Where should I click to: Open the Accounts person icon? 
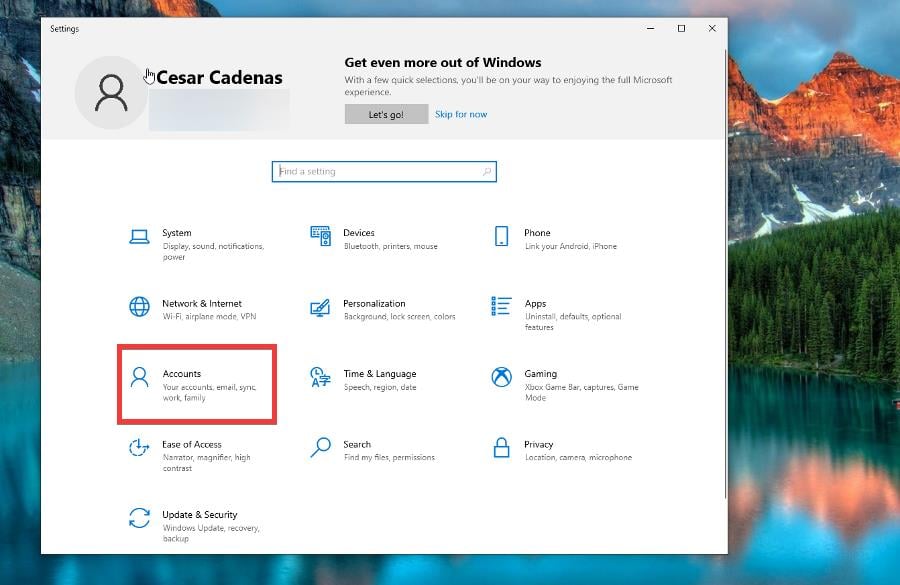click(x=139, y=377)
